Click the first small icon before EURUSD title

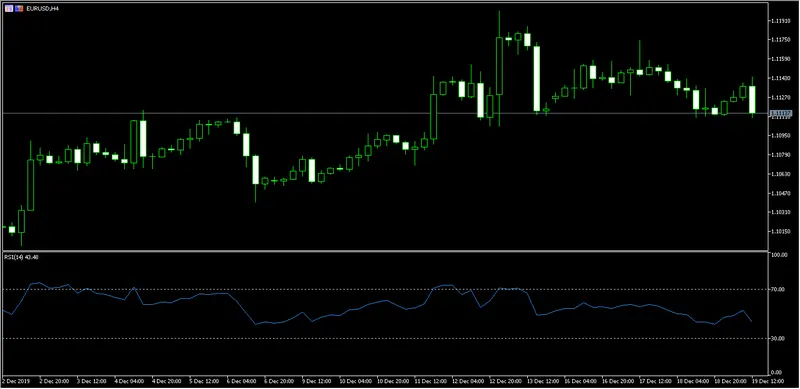click(x=9, y=9)
